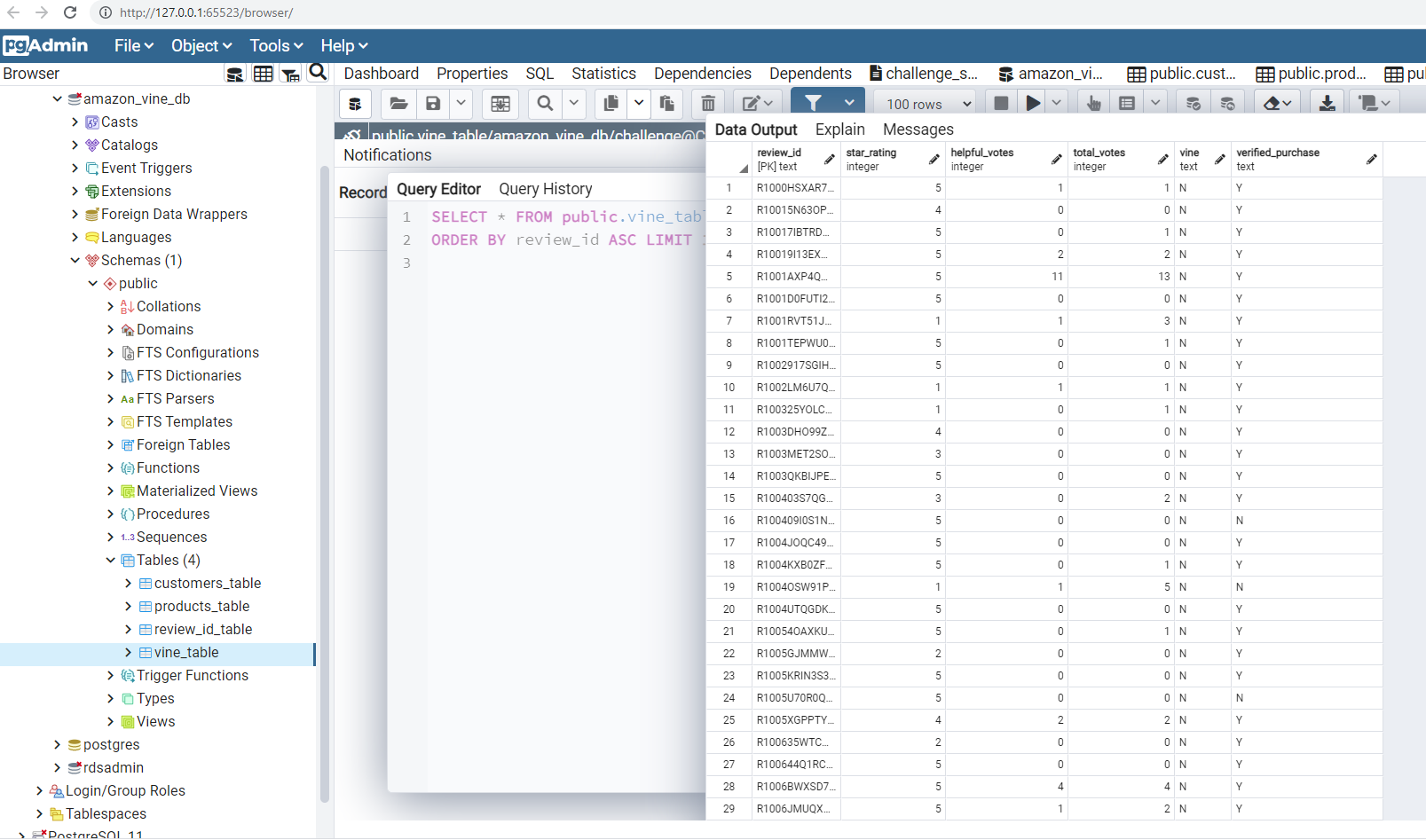This screenshot has height=840, width=1426.
Task: Open the 100 rows limit dropdown
Action: click(926, 104)
